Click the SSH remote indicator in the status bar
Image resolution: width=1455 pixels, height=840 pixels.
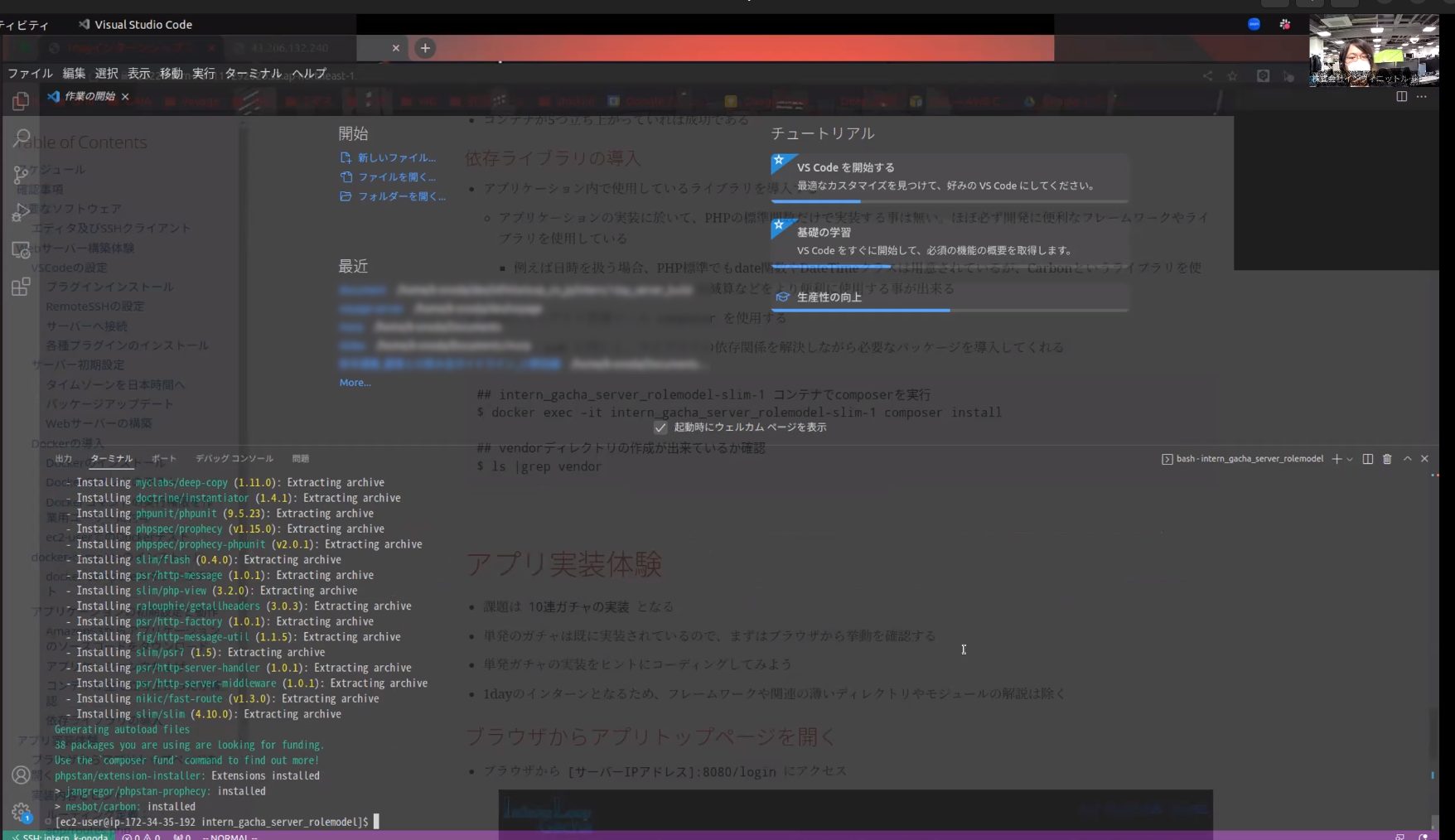[60, 837]
